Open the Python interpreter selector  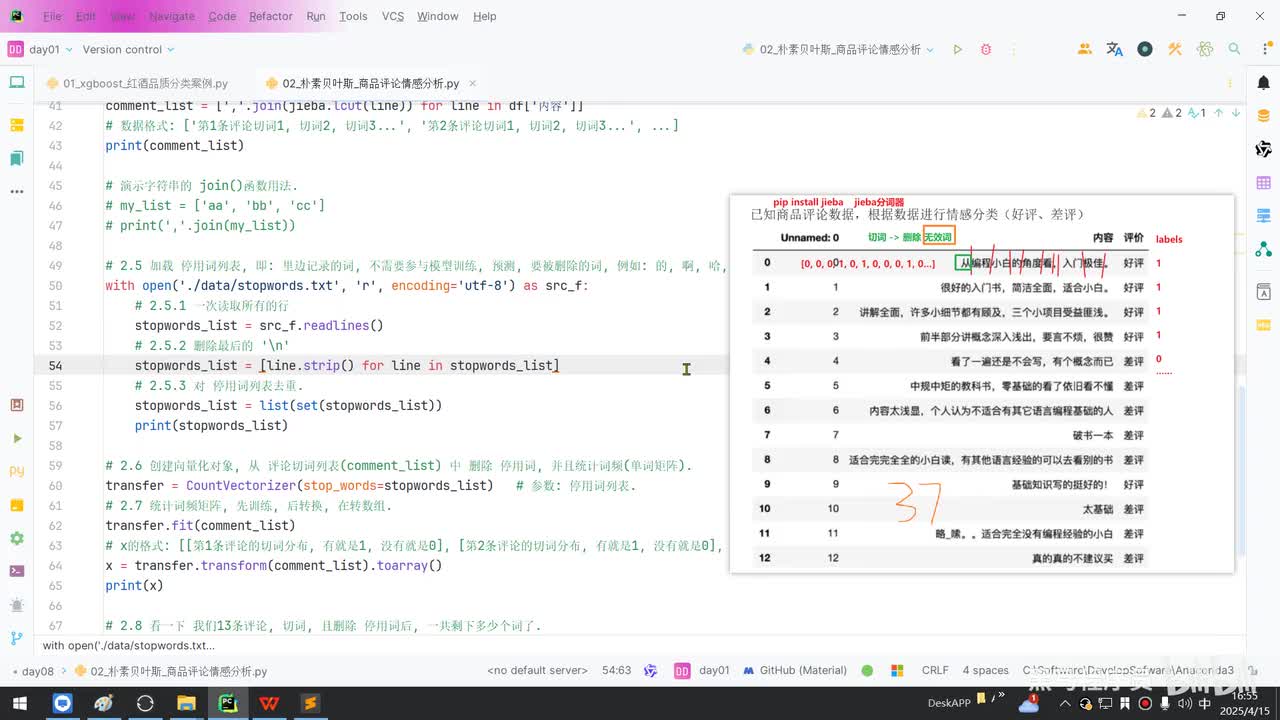[1128, 670]
